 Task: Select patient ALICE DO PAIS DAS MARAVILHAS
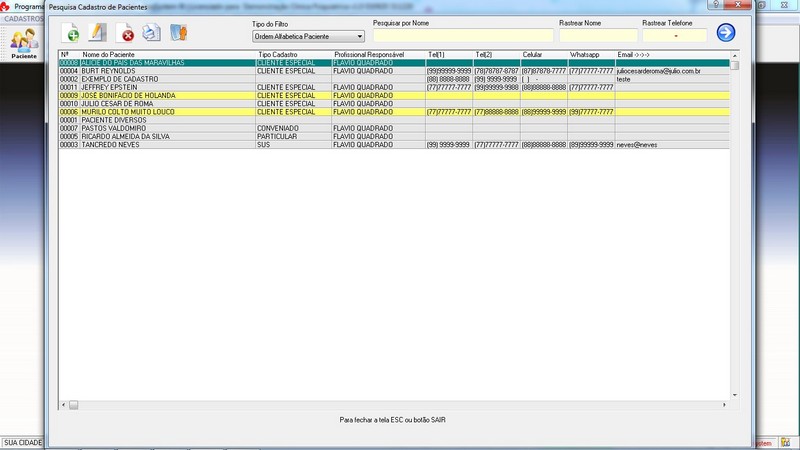click(394, 63)
